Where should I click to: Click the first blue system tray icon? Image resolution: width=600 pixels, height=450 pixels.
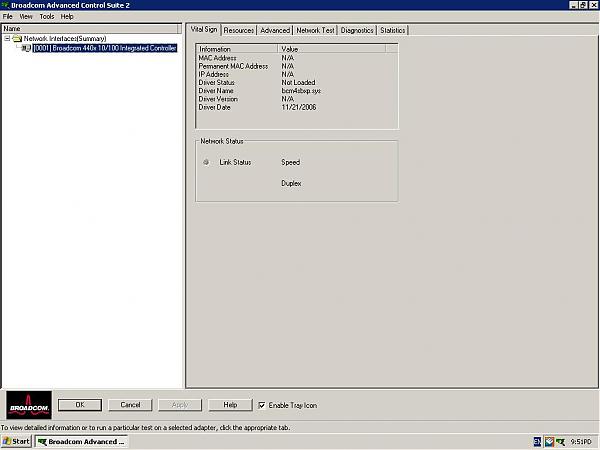pos(537,442)
